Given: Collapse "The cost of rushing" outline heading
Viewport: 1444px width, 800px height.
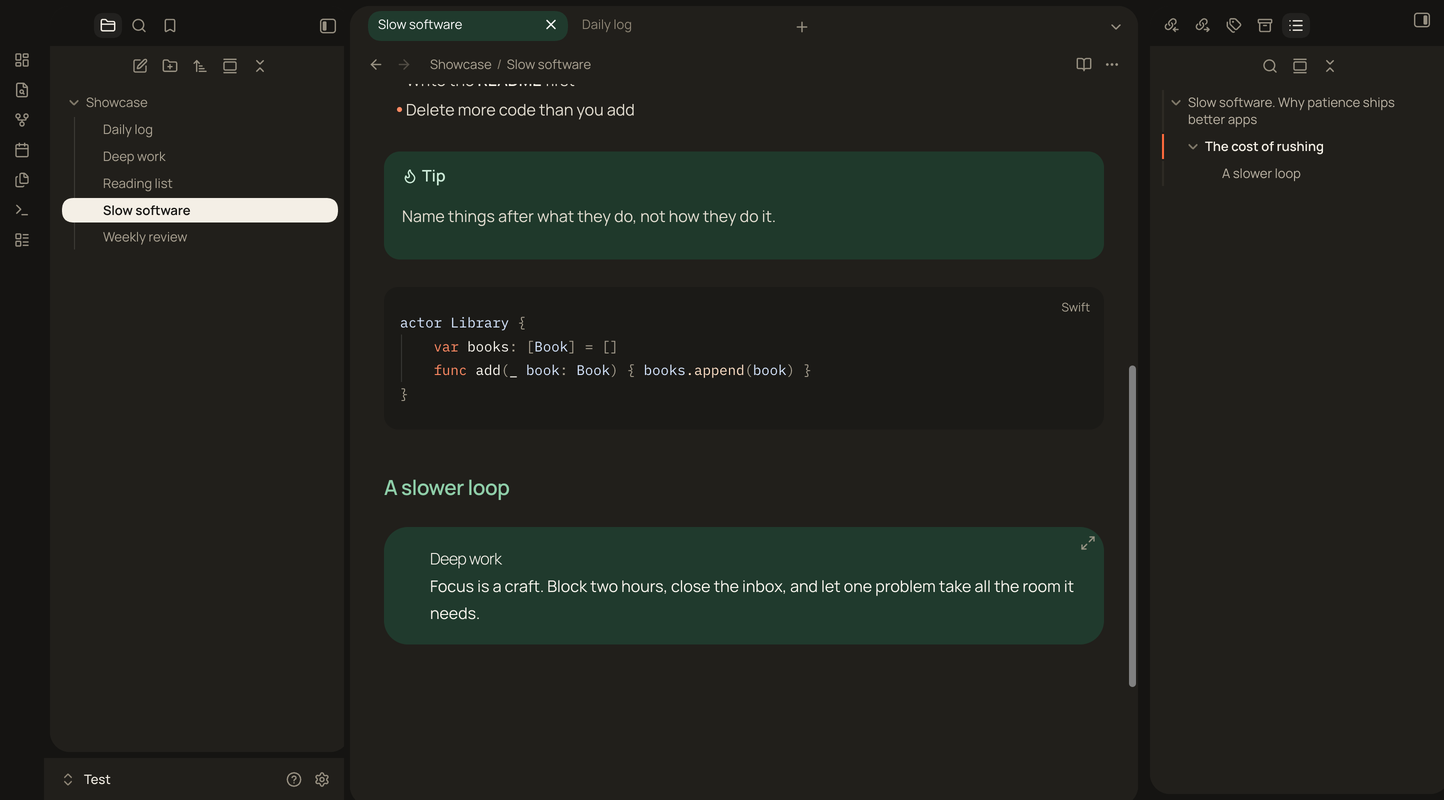Looking at the screenshot, I should (x=1193, y=147).
